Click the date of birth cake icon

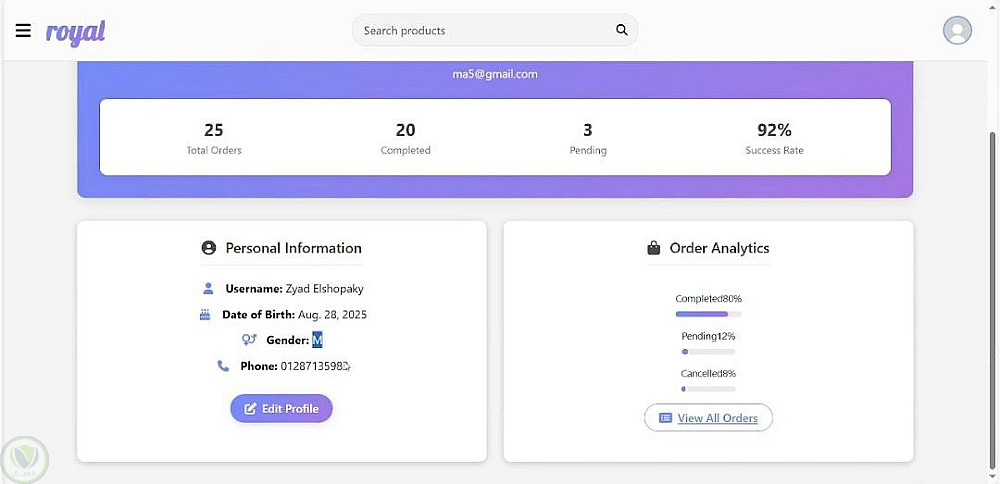coord(205,314)
